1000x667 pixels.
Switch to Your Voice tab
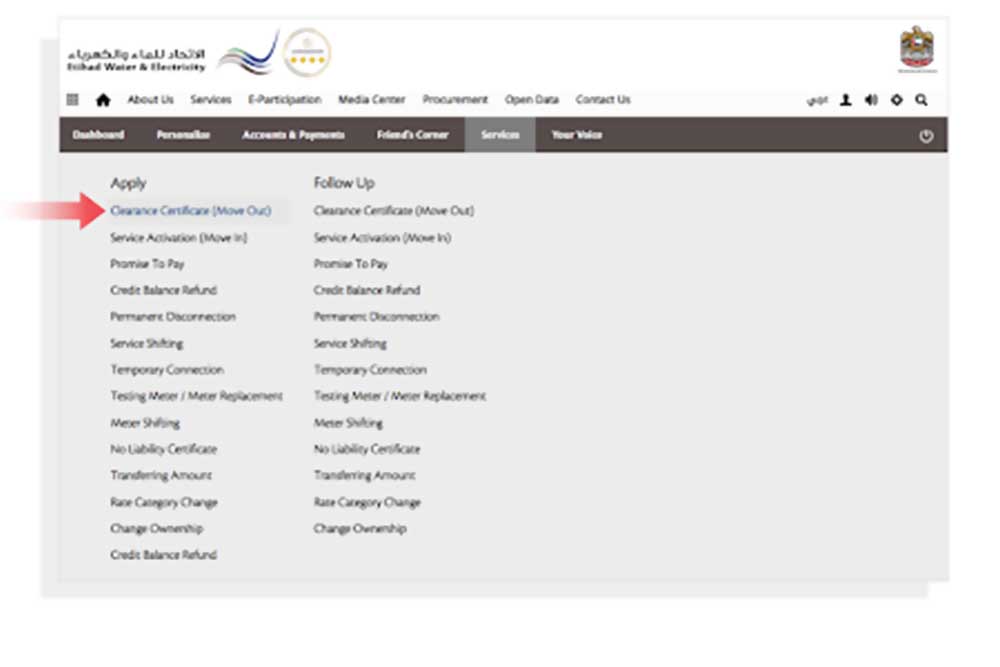pyautogui.click(x=577, y=135)
